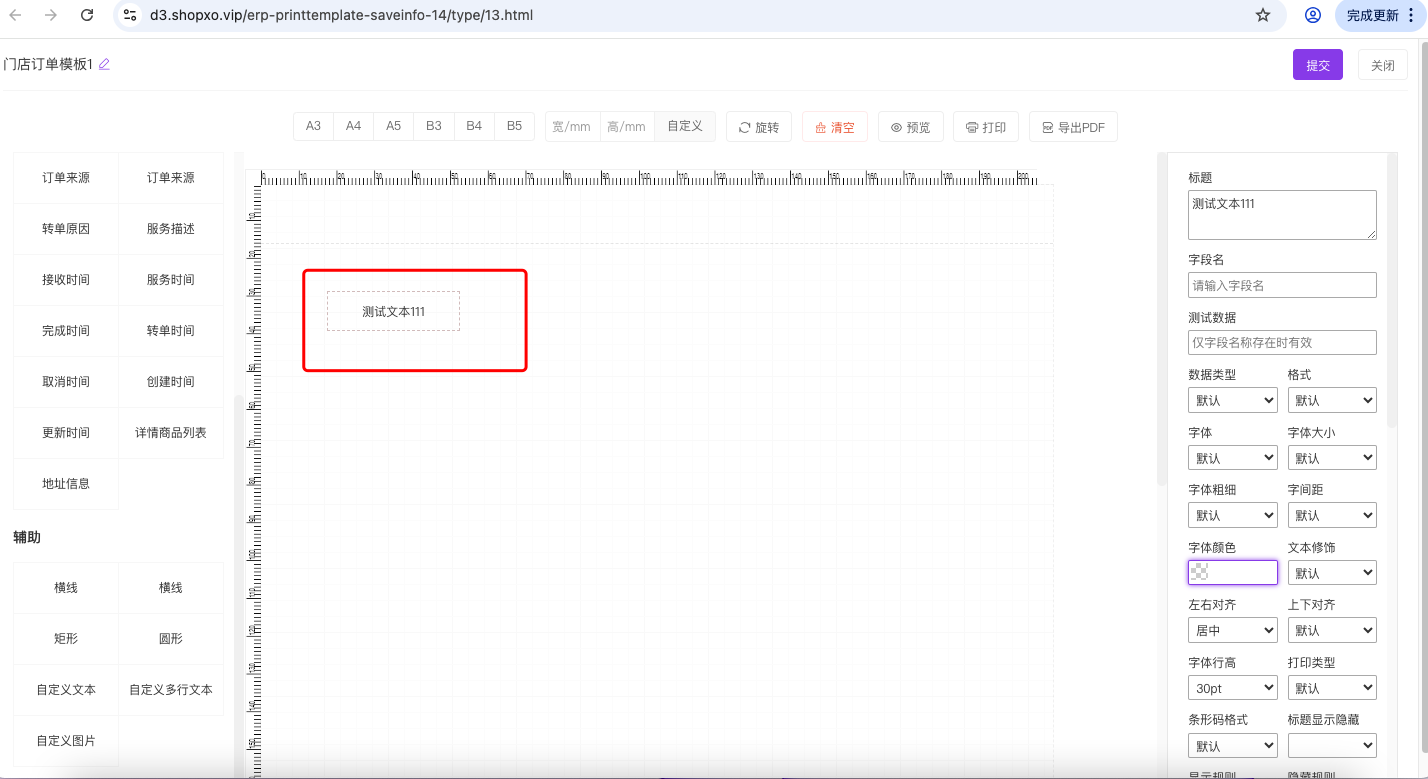Select A4 paper size
This screenshot has width=1428, height=779.
click(353, 126)
